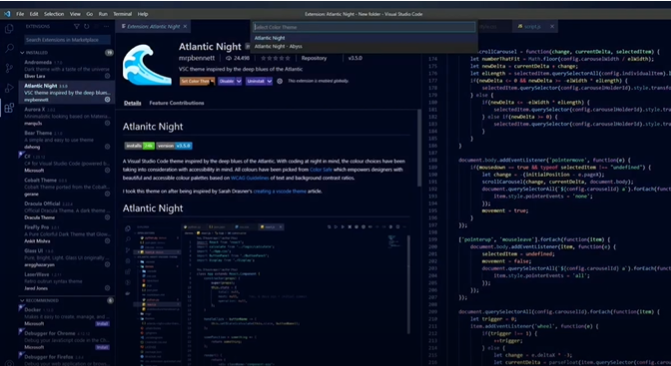Image resolution: width=671 pixels, height=366 pixels.
Task: Open the Search view in activity bar
Action: [9, 48]
